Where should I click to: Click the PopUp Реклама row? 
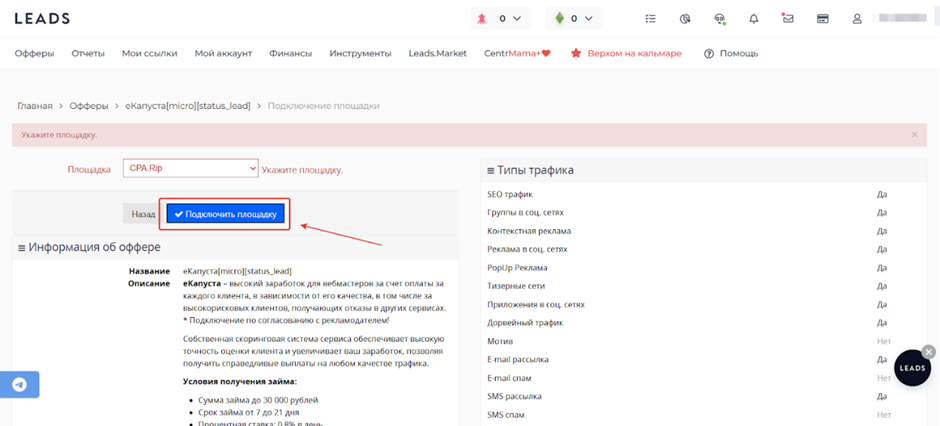[704, 268]
